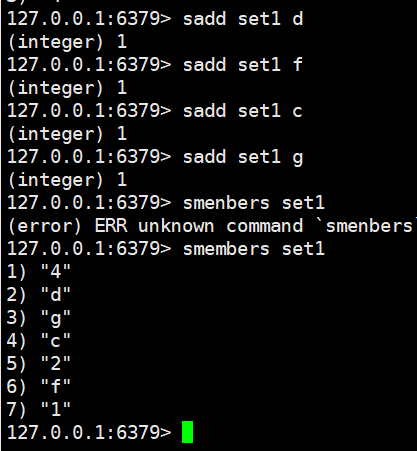Click the command 'sadd set1 f'

tap(243, 65)
